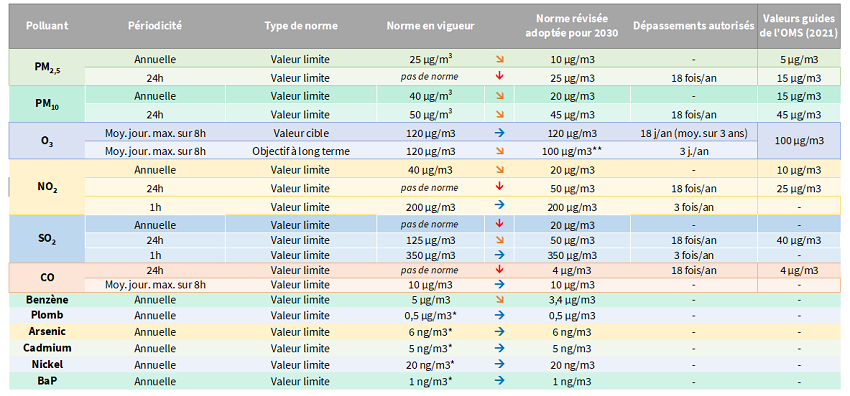Select the Dépassements autorisés column header

coord(693,26)
